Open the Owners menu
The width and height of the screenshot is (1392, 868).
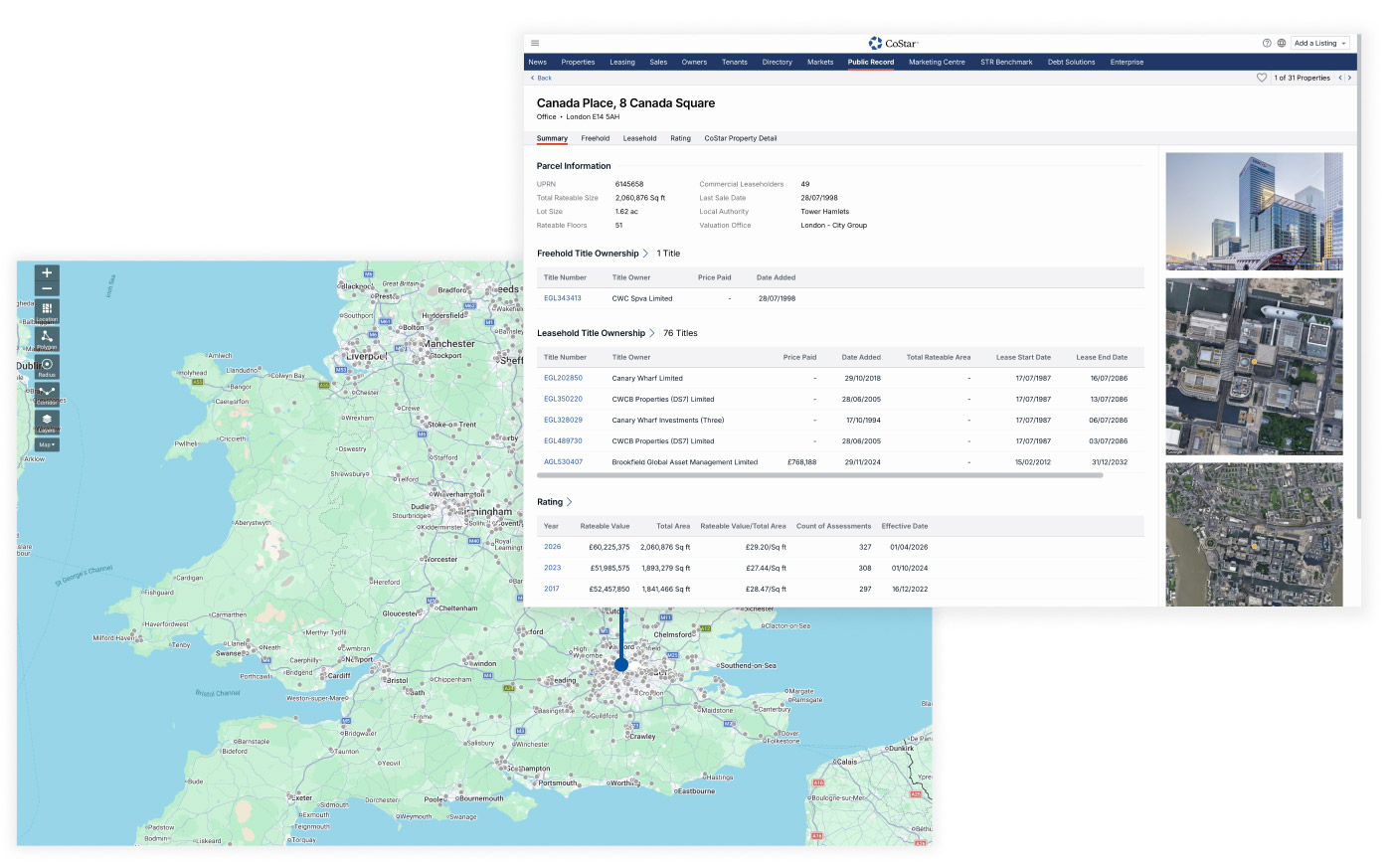[x=694, y=62]
